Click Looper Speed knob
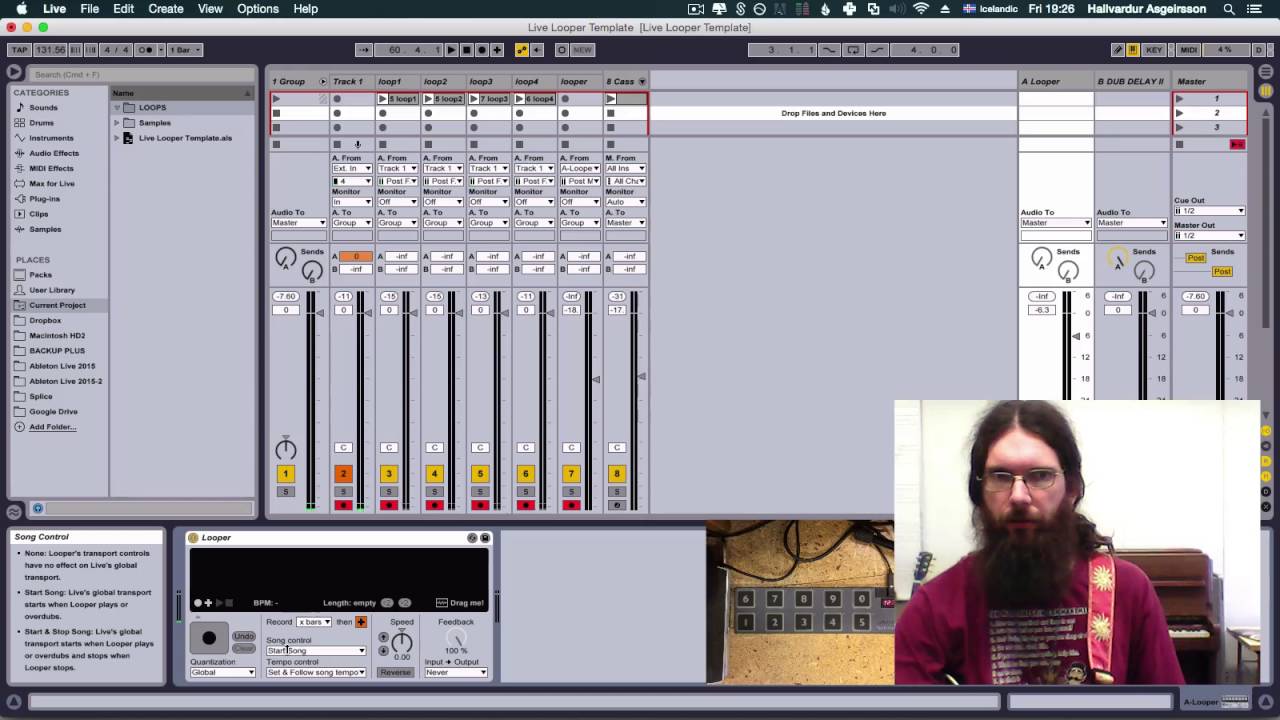The width and height of the screenshot is (1280, 720). (401, 641)
